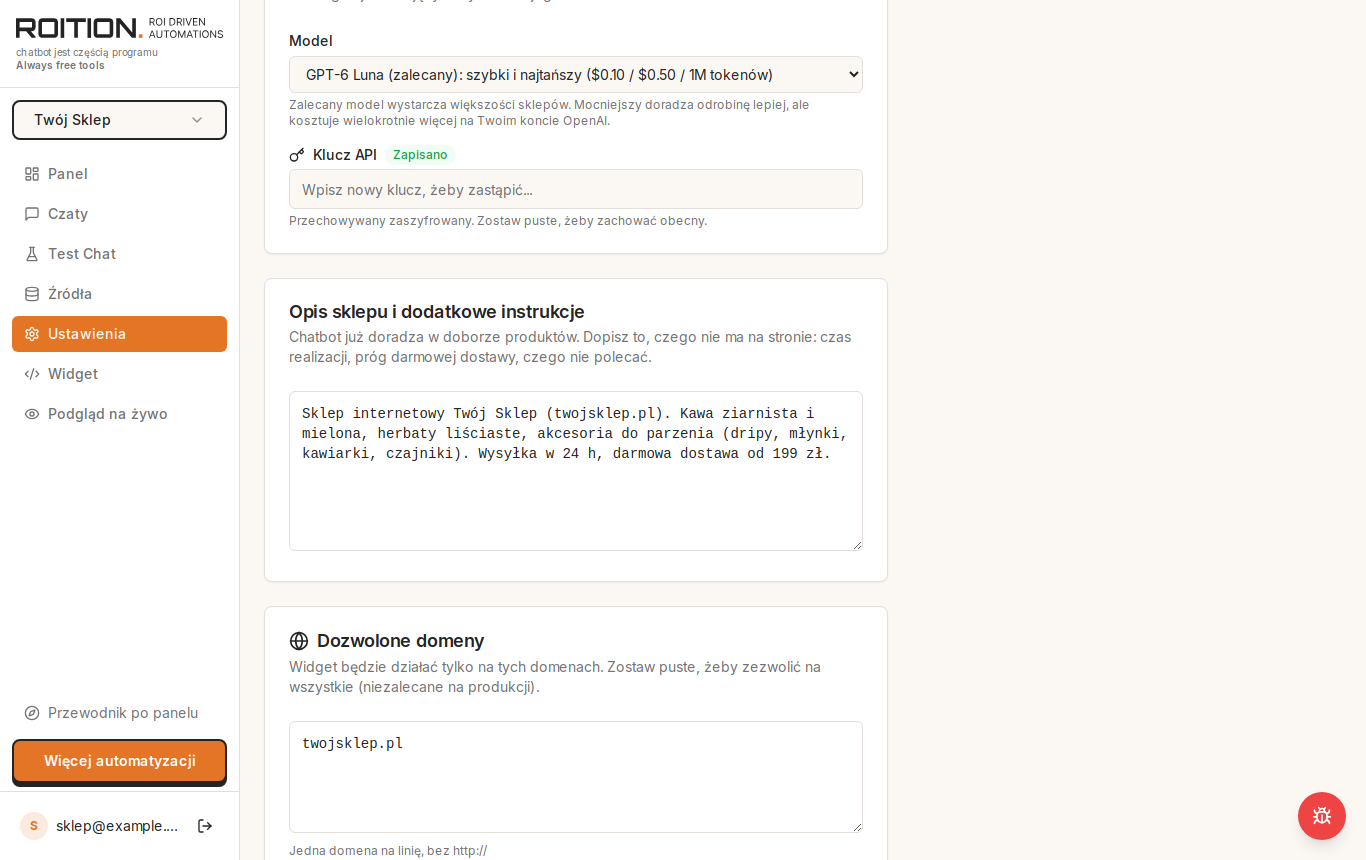The height and width of the screenshot is (860, 1366).
Task: Go to the Panel menu item
Action: click(120, 174)
